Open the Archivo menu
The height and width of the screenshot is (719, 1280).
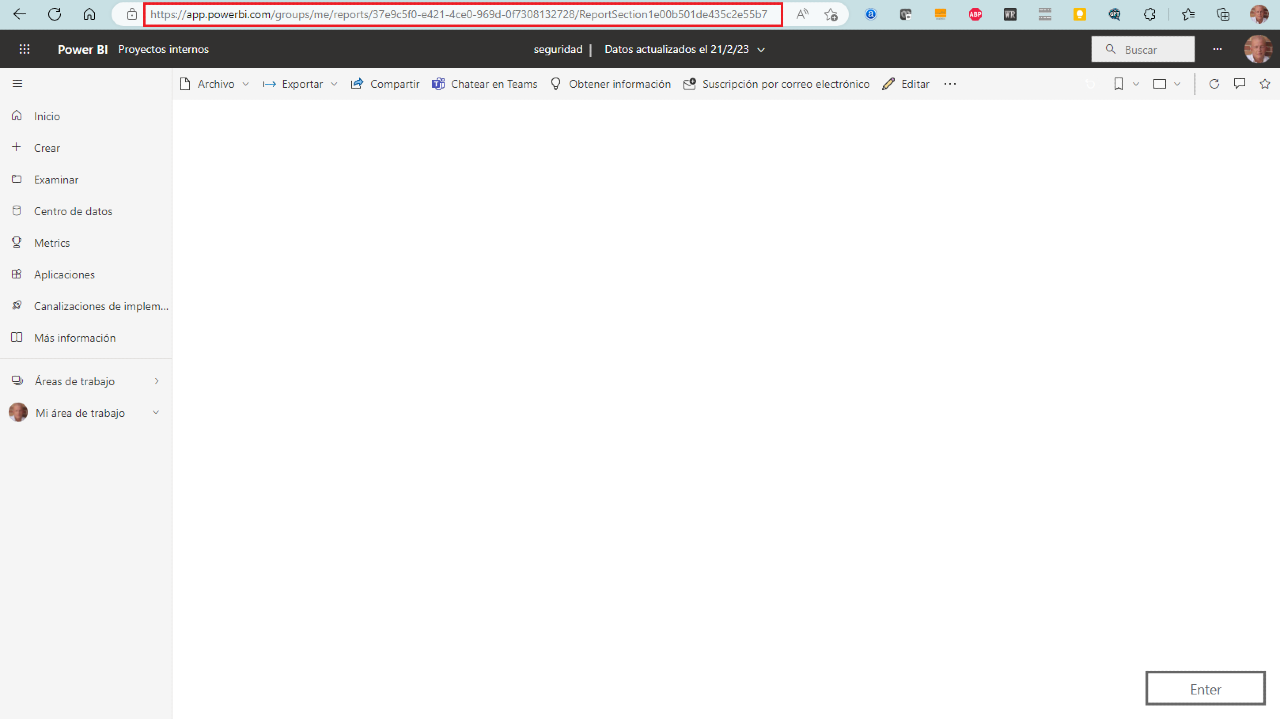click(x=214, y=84)
